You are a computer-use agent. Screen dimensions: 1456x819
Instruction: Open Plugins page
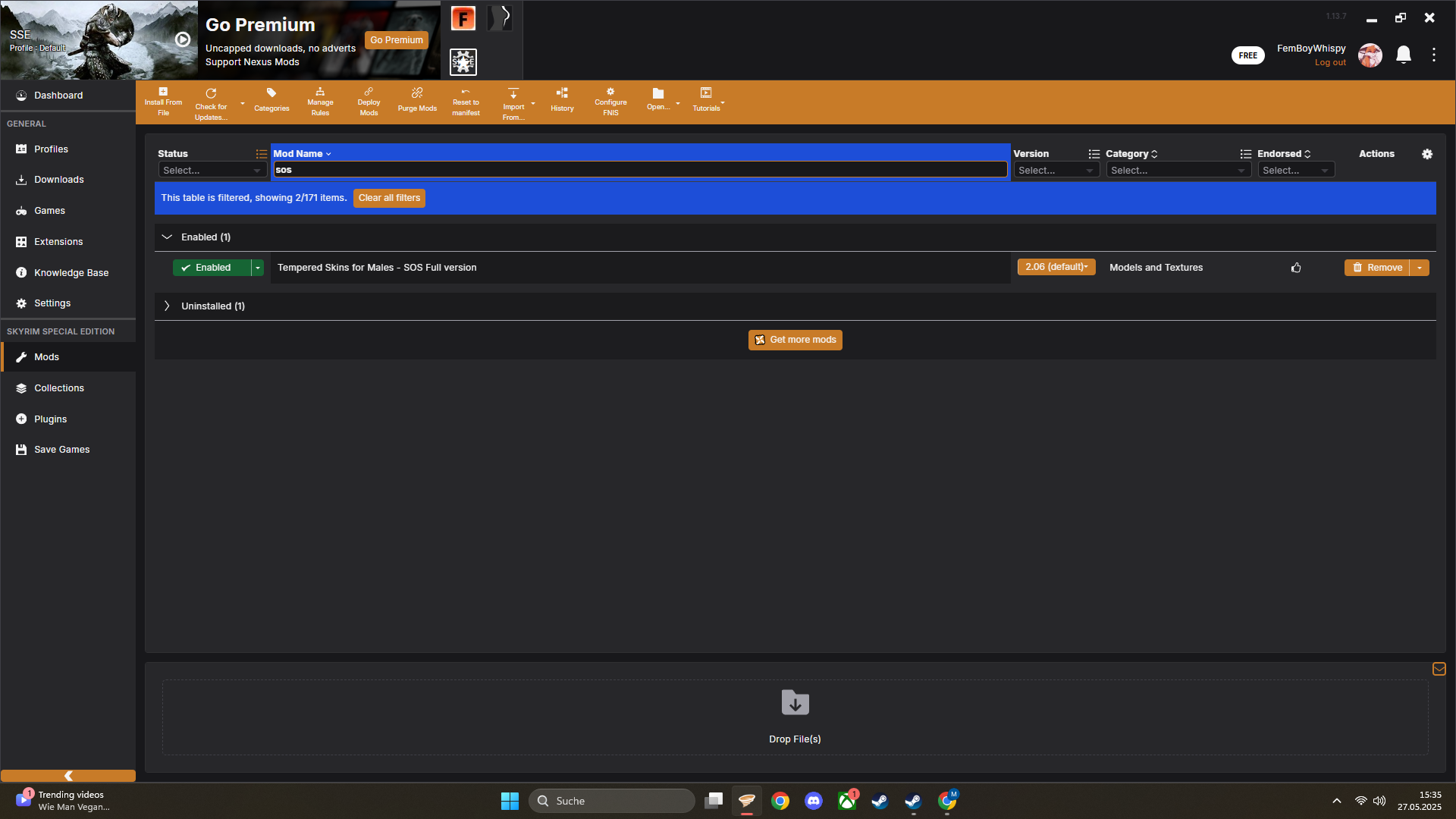[68, 419]
